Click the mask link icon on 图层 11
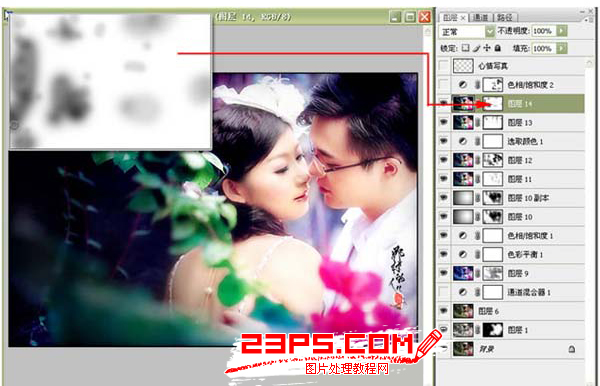The width and height of the screenshot is (600, 386). (478, 179)
